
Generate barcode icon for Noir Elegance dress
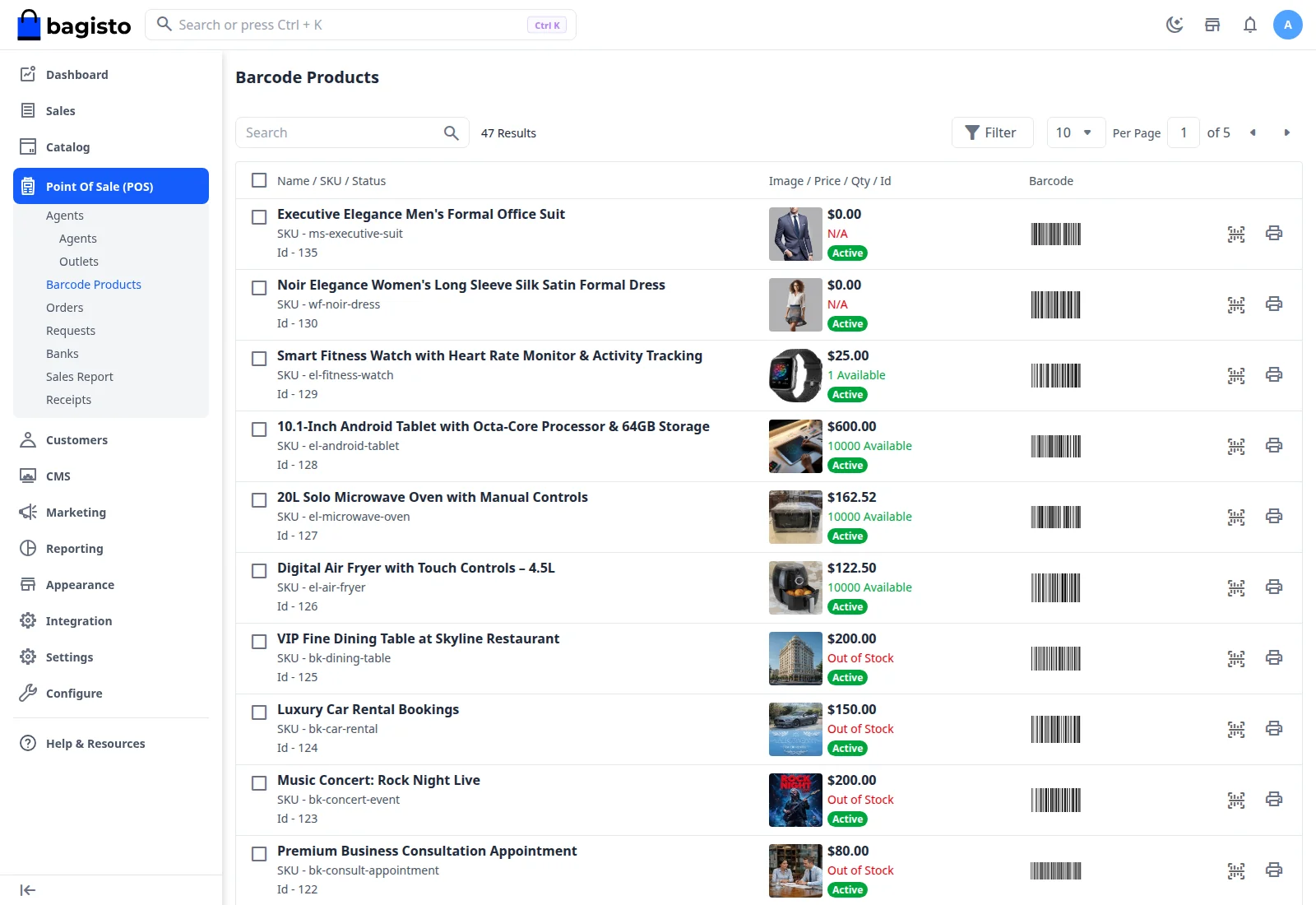tap(1236, 304)
